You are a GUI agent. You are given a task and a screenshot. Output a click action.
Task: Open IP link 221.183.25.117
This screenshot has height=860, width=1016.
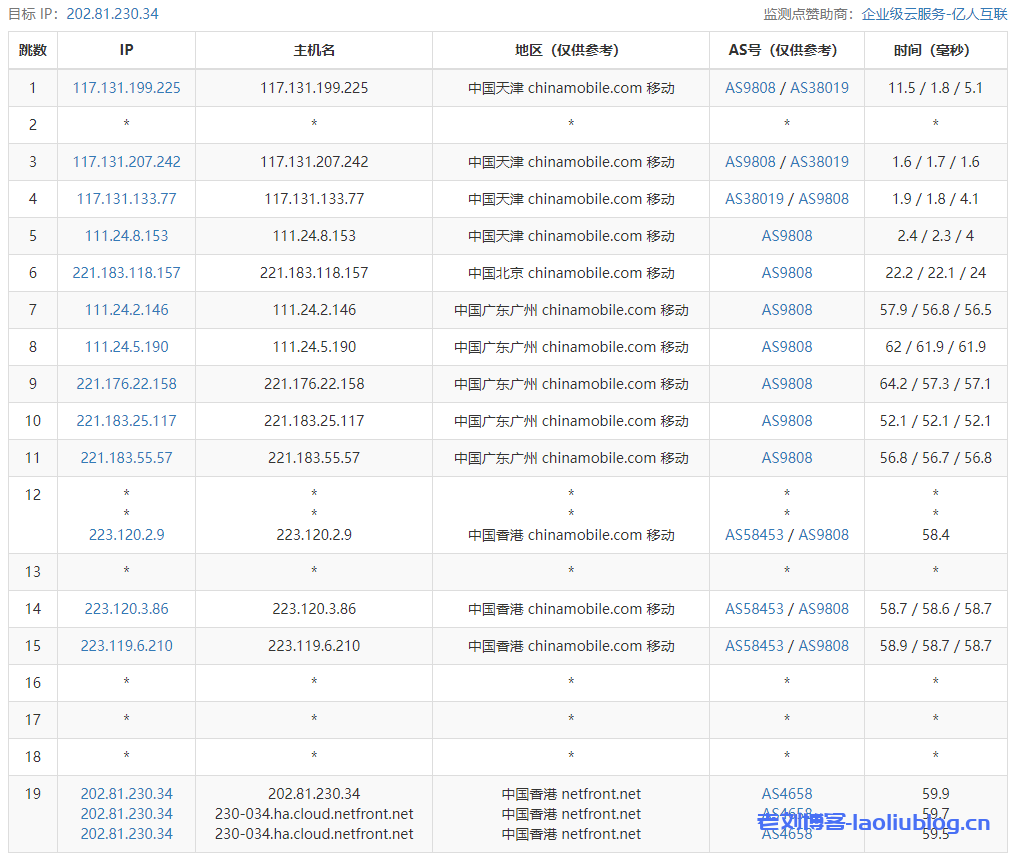(126, 421)
